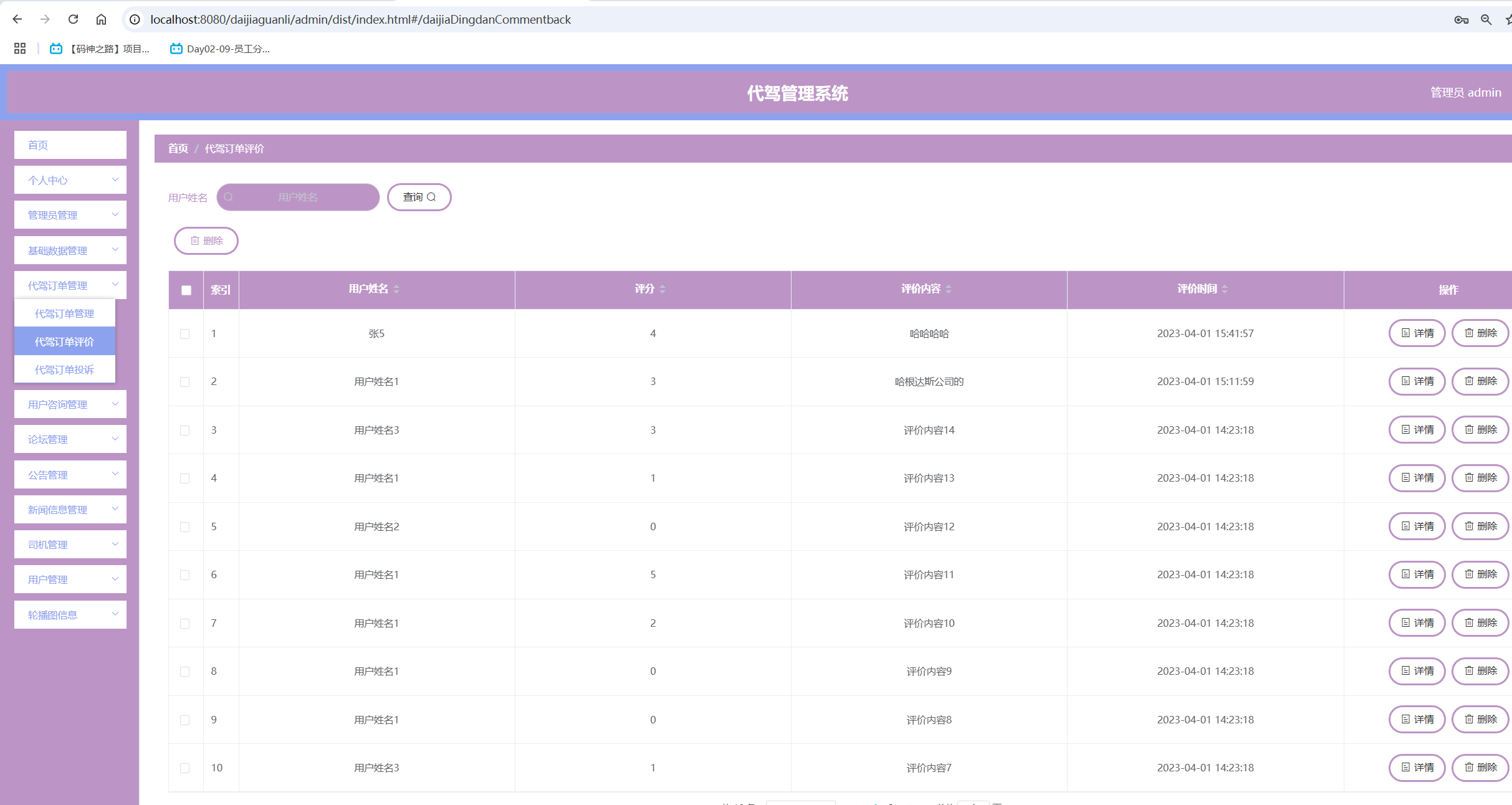
Task: Expand the 个人中心 sidebar menu
Action: pos(70,180)
